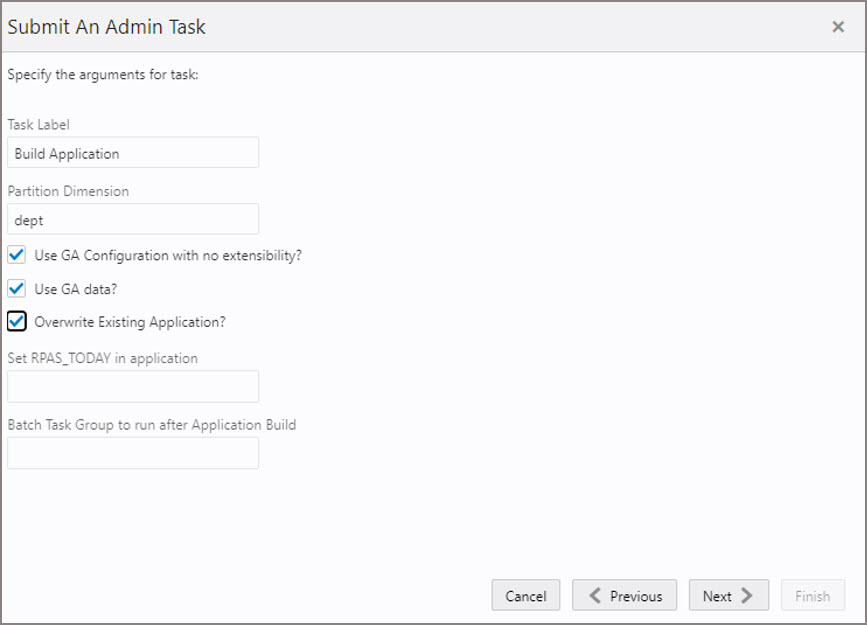Click the Cancel button
Image resolution: width=867 pixels, height=625 pixels.
tap(525, 596)
